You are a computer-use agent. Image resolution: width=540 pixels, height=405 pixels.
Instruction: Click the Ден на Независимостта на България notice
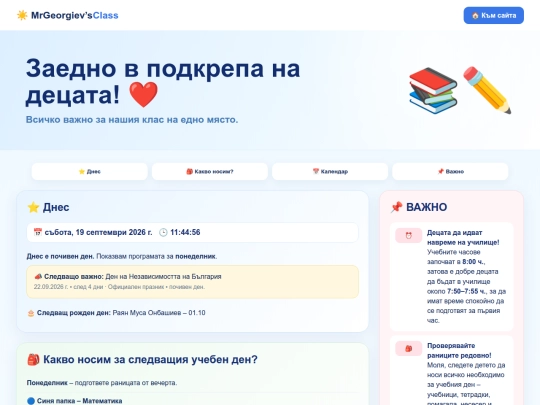(x=193, y=282)
